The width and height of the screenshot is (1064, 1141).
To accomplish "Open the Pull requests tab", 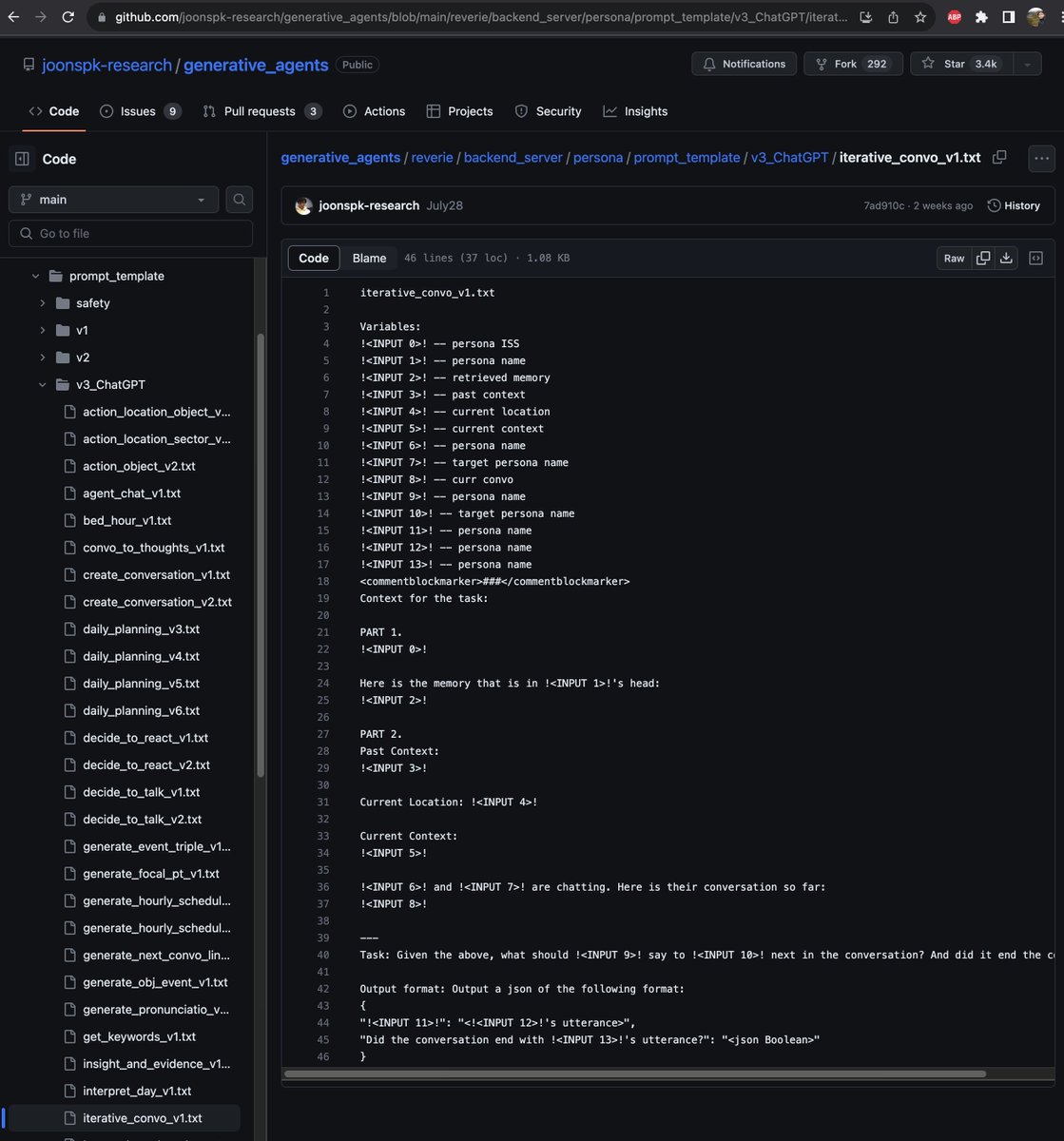I will pyautogui.click(x=261, y=111).
